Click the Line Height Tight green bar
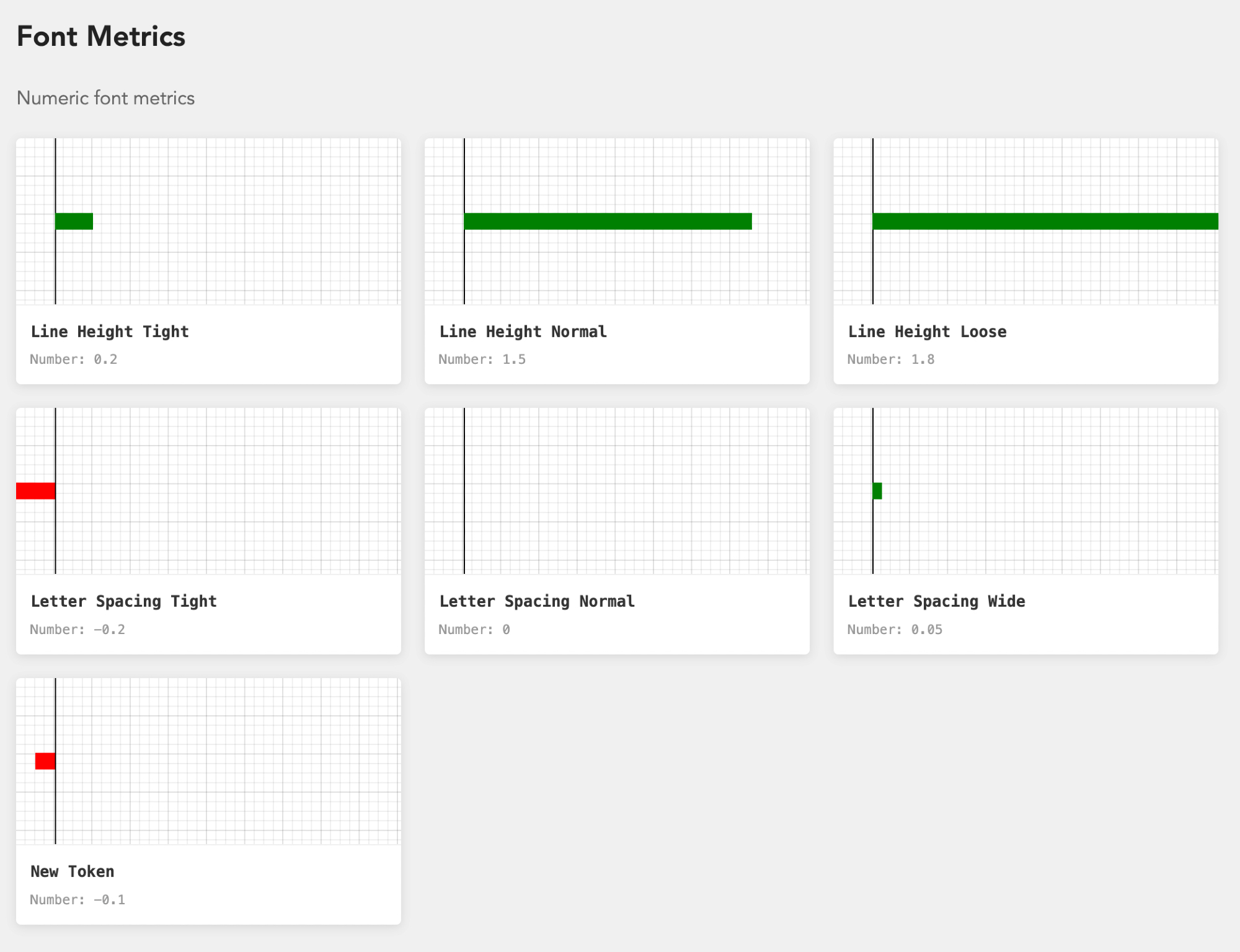 74,221
